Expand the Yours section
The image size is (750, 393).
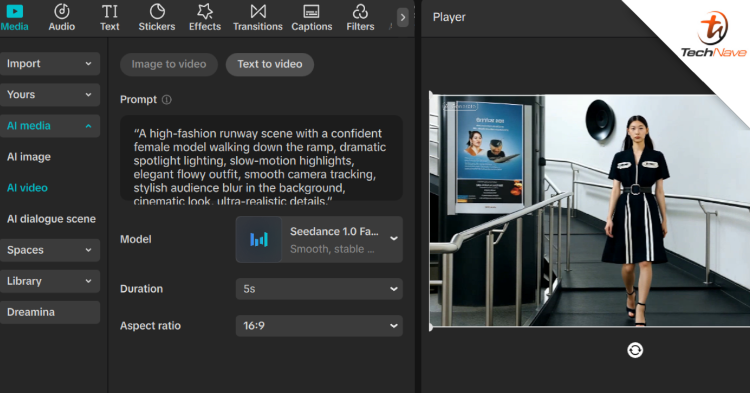(50, 95)
